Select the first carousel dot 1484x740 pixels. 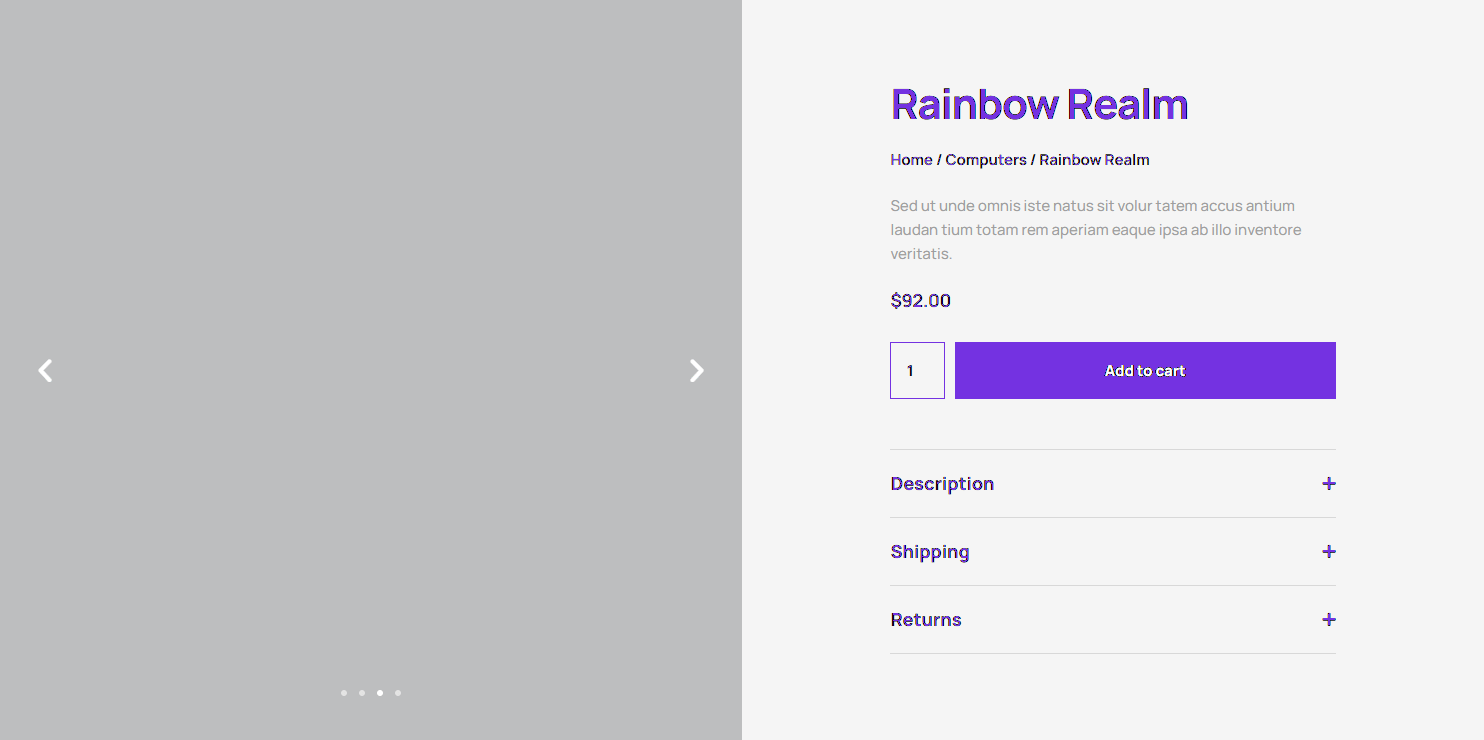pyautogui.click(x=344, y=693)
